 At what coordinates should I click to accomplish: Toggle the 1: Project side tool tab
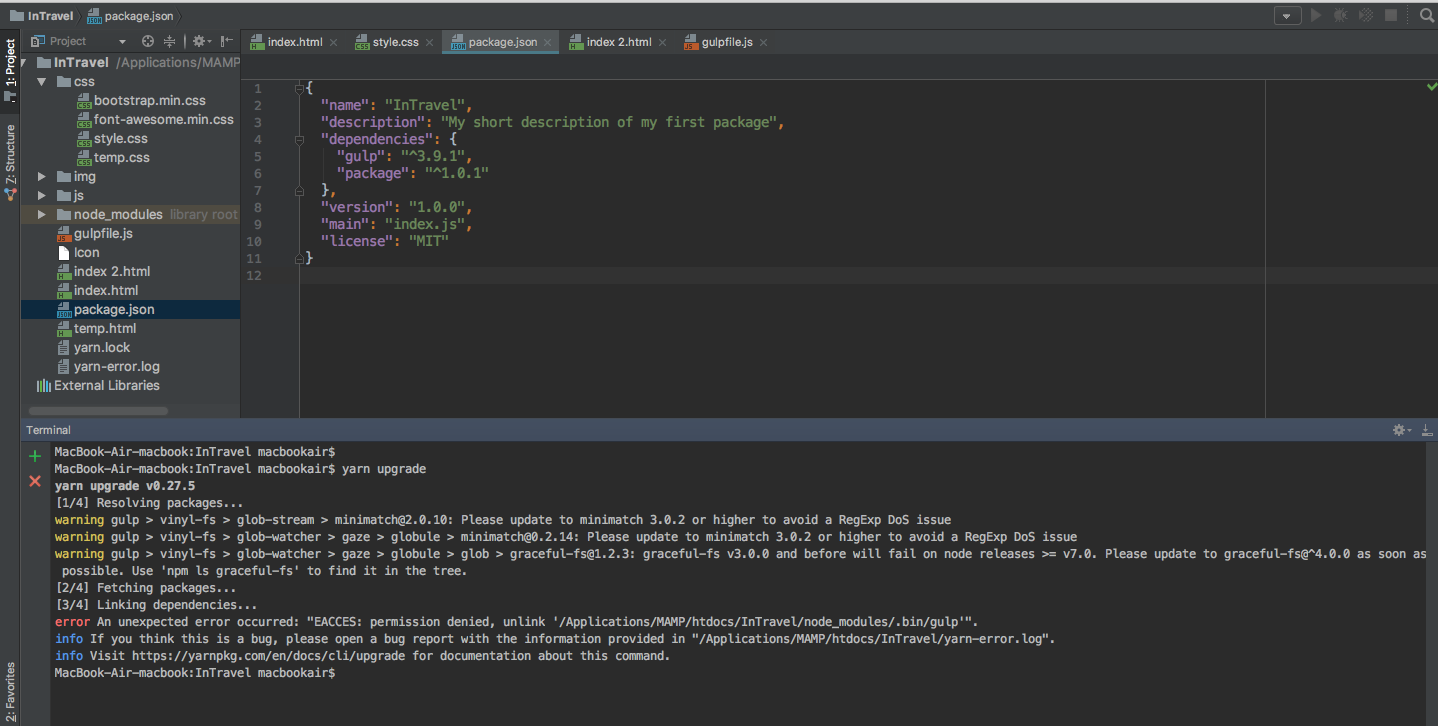point(10,70)
